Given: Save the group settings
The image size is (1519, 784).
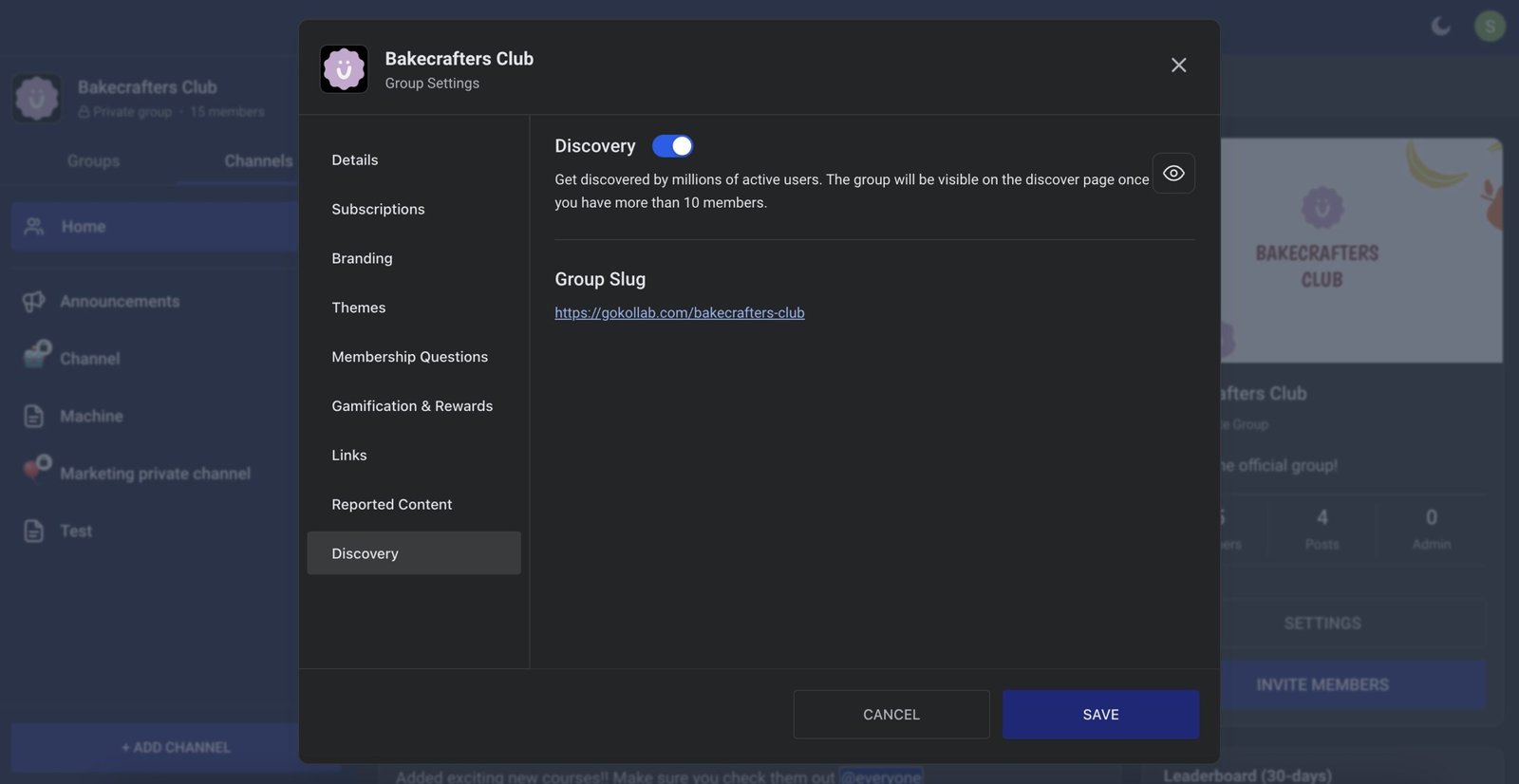Looking at the screenshot, I should (1100, 715).
